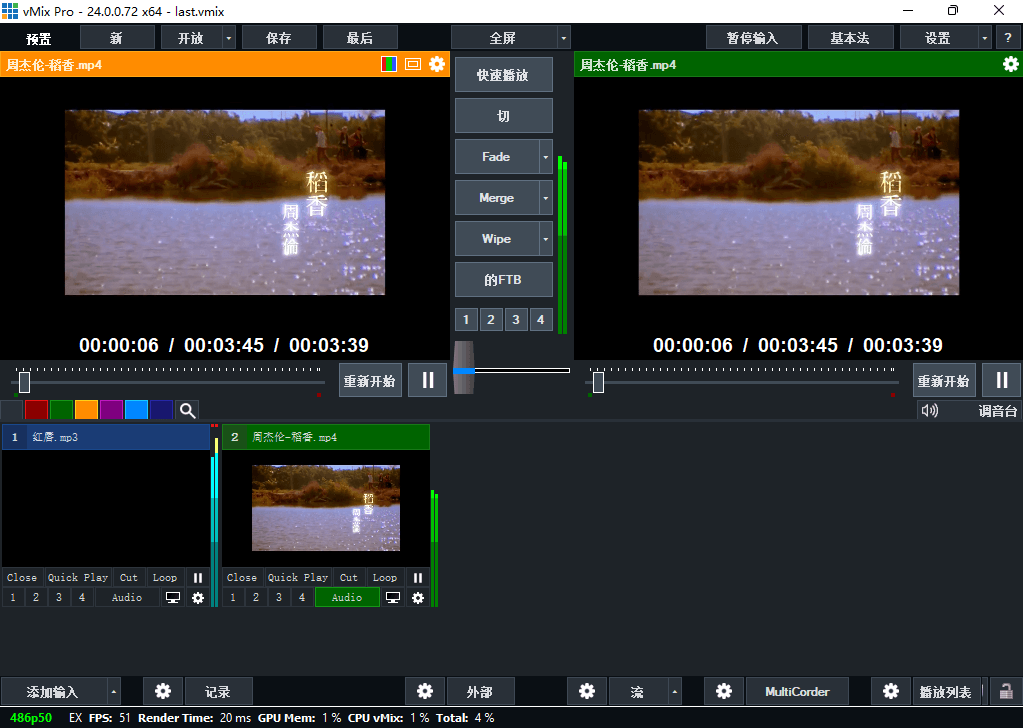Toggle overlay 4 in transition panel

pos(540,320)
